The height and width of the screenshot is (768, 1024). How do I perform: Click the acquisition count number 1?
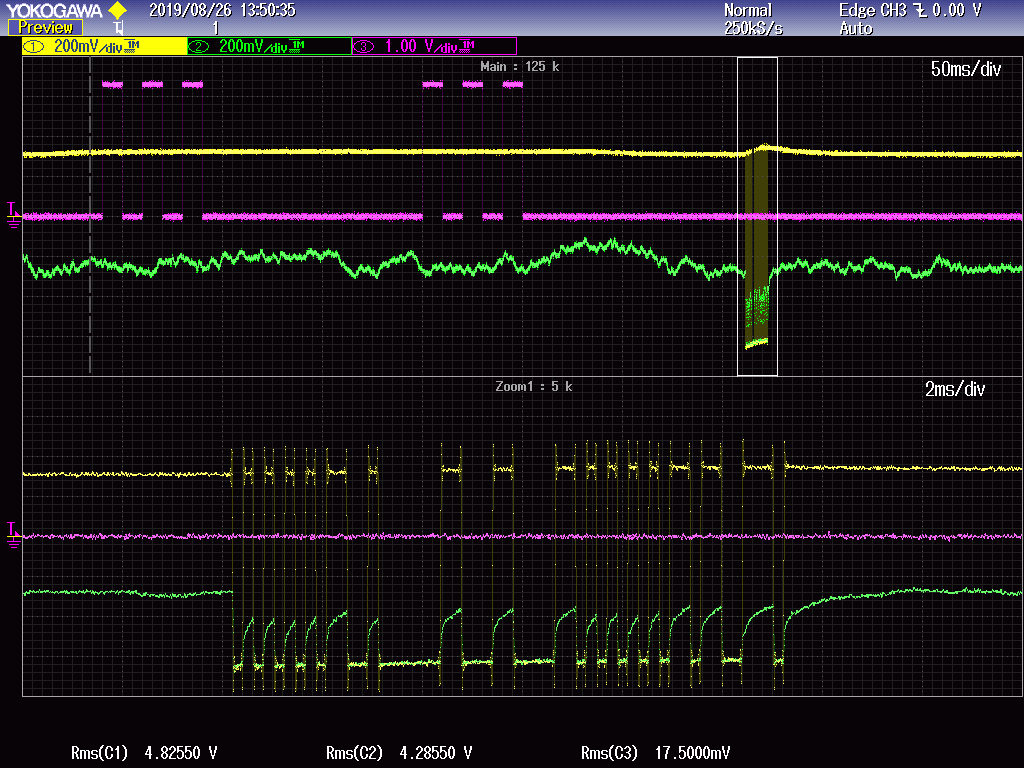216,28
